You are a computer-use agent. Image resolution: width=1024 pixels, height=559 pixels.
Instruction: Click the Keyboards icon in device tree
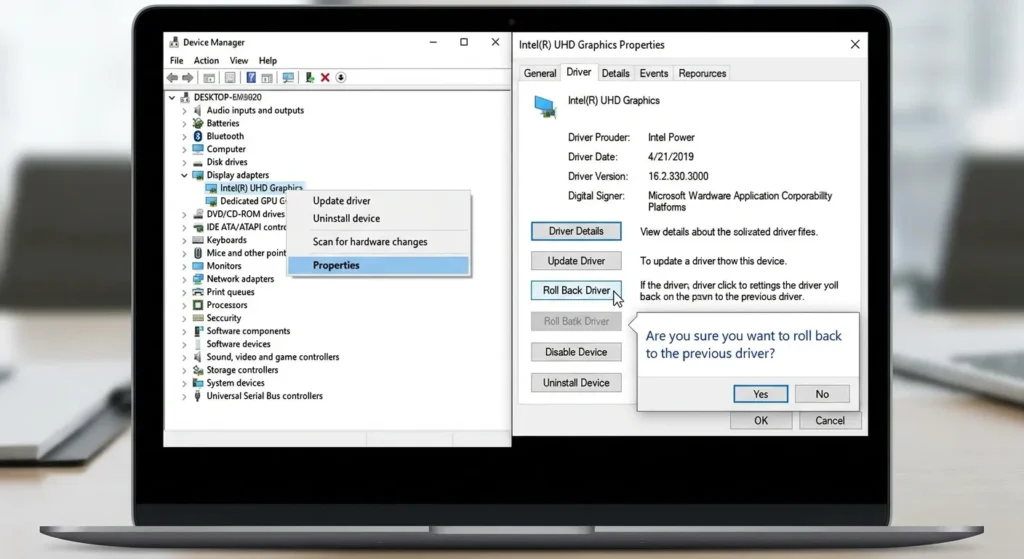coord(198,240)
